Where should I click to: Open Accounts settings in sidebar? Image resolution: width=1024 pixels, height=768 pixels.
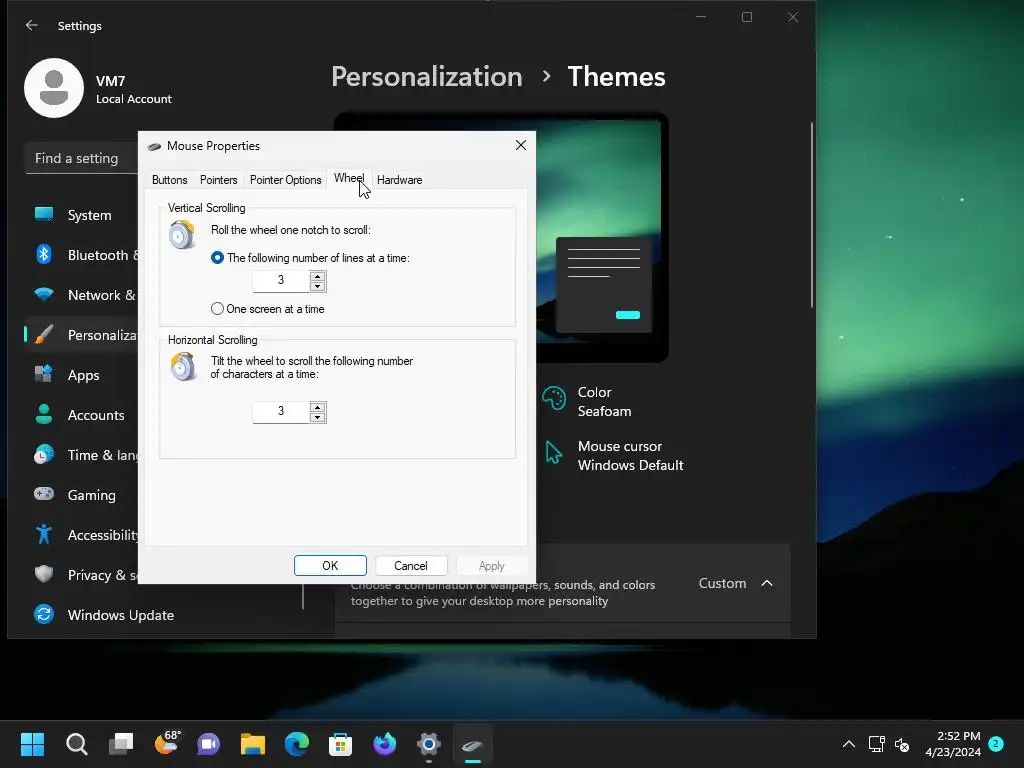[x=82, y=415]
